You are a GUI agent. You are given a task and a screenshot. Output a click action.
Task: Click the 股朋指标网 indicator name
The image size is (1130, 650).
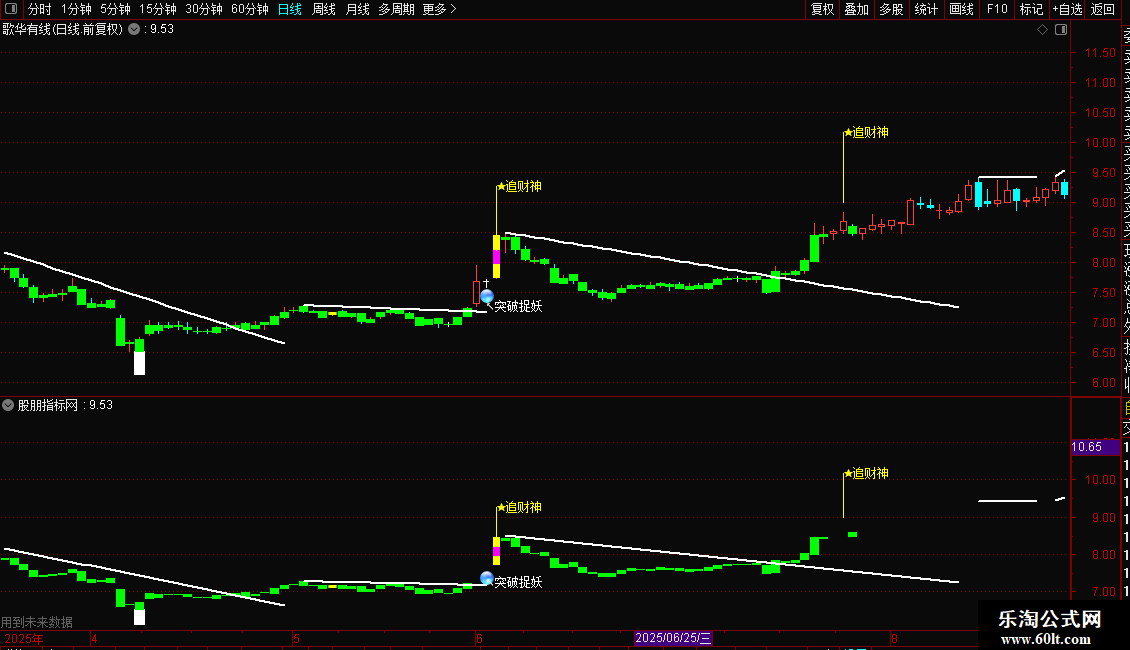tap(48, 405)
